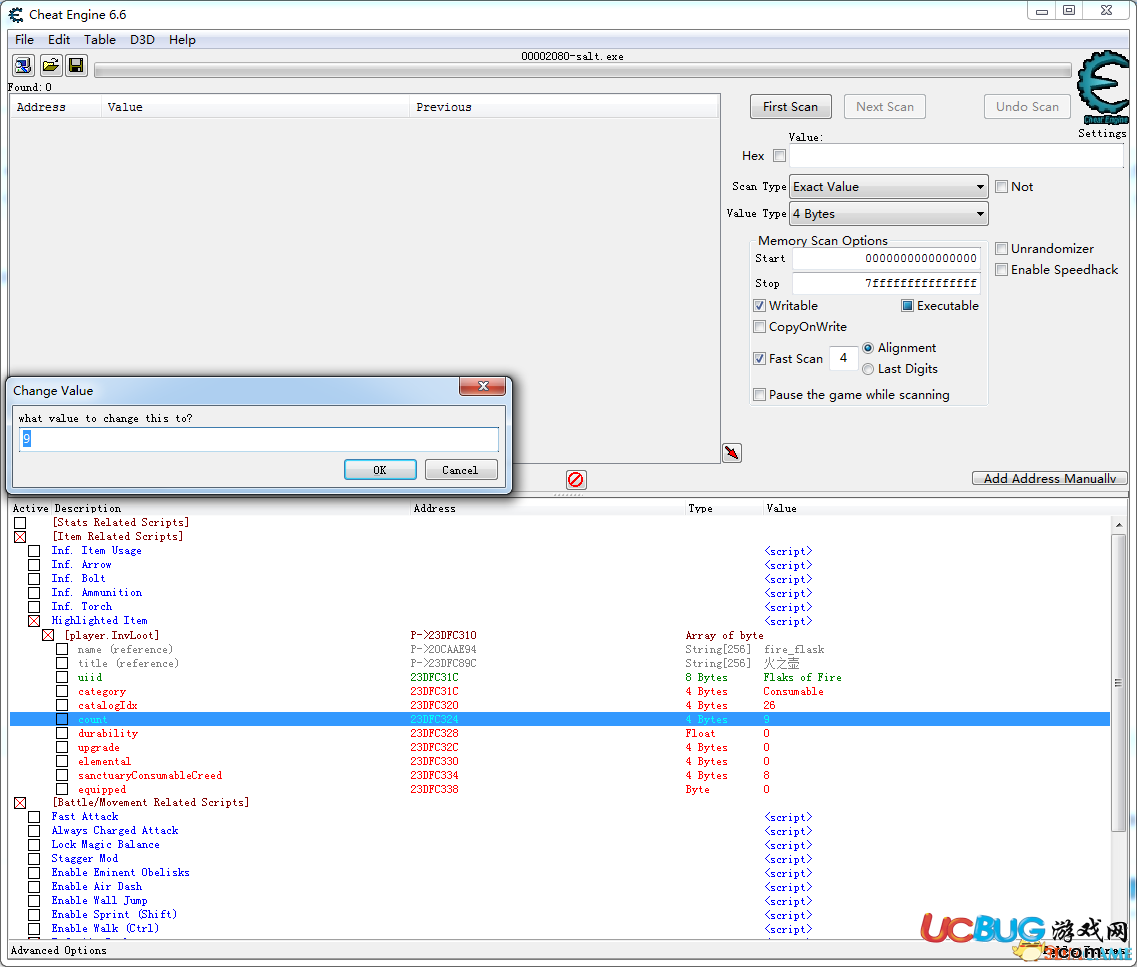This screenshot has width=1137, height=967.
Task: Confirm the value change with OK
Action: [380, 470]
